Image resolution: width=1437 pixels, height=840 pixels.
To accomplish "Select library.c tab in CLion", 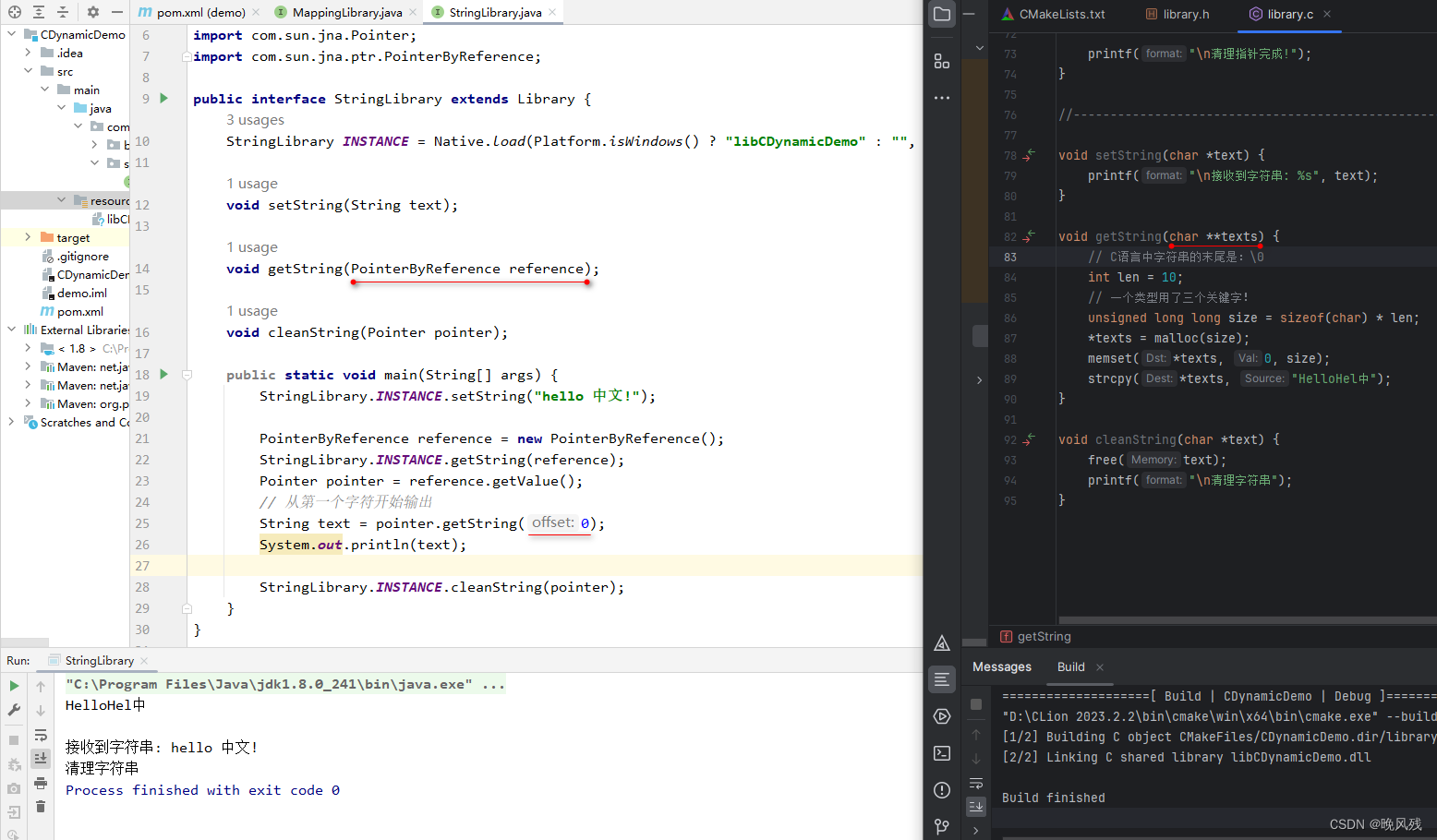I will coord(1289,14).
